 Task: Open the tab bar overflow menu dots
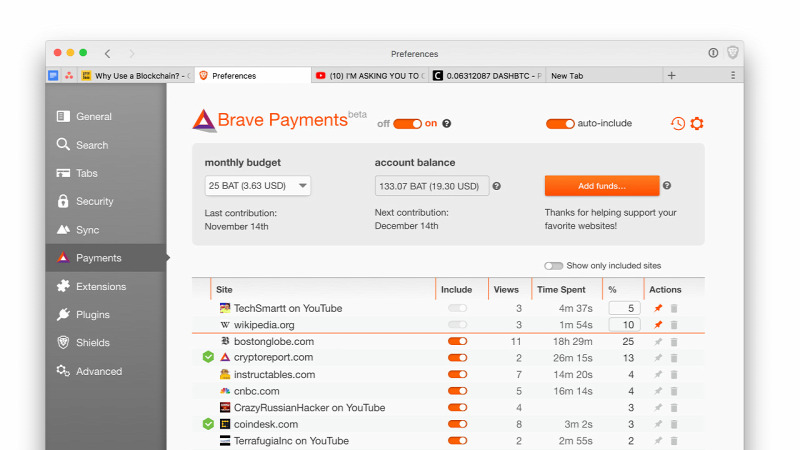733,76
